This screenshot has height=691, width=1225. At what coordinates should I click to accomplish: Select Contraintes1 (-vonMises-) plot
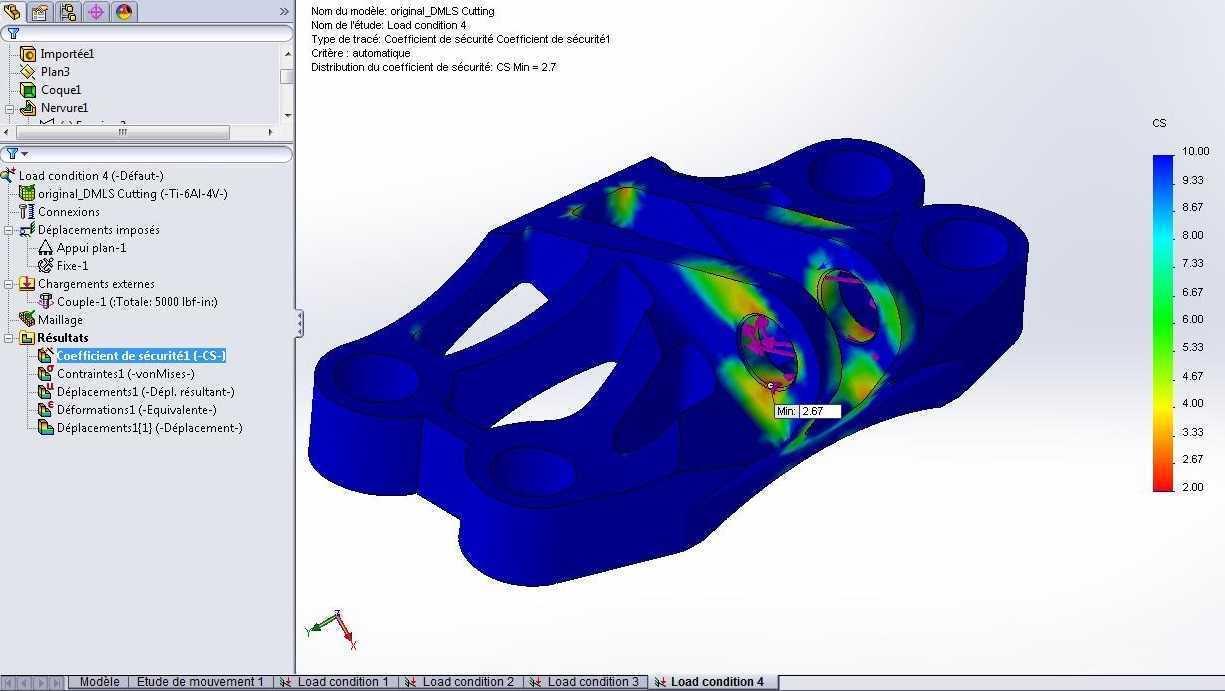point(126,374)
